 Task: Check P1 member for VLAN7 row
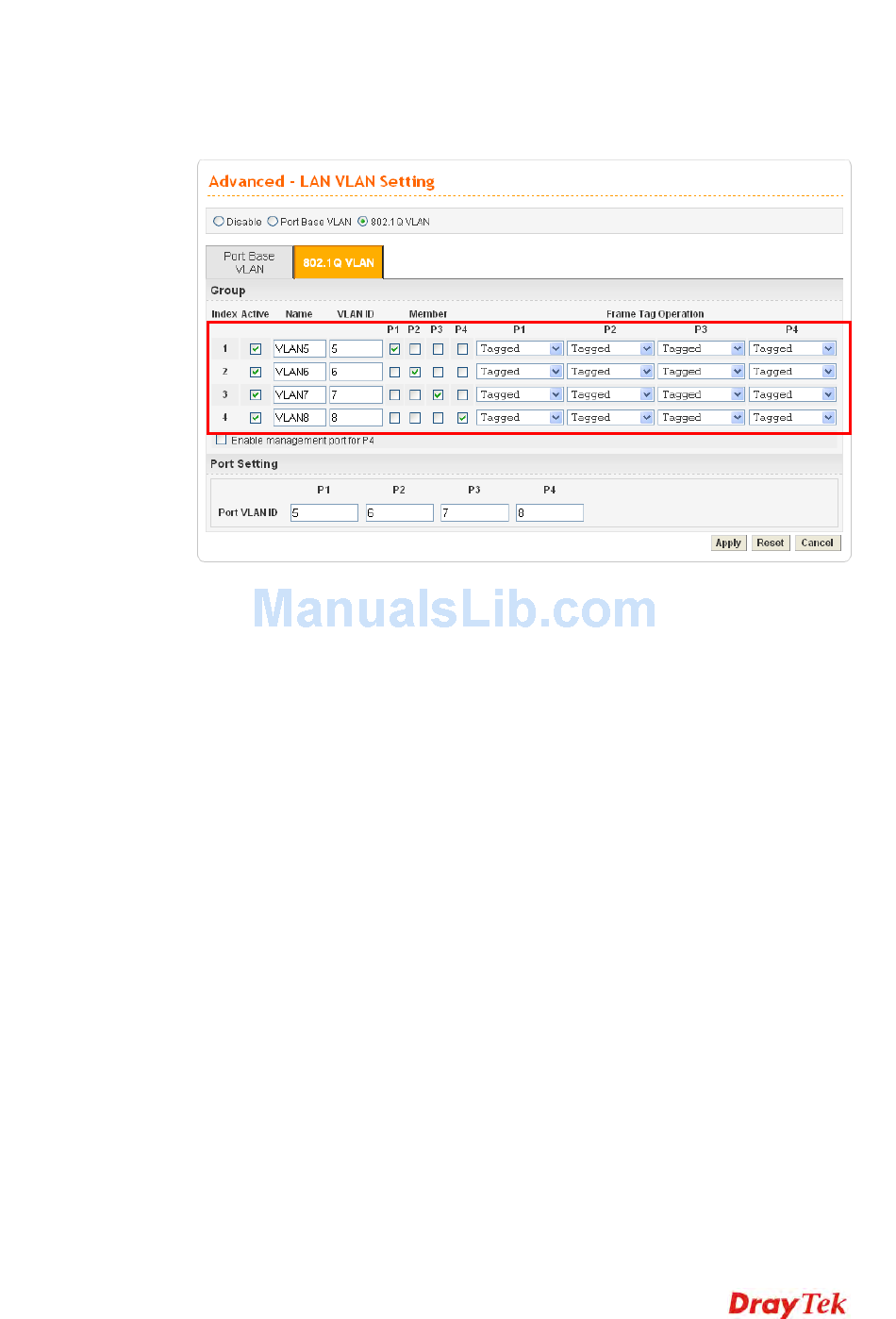click(x=395, y=394)
